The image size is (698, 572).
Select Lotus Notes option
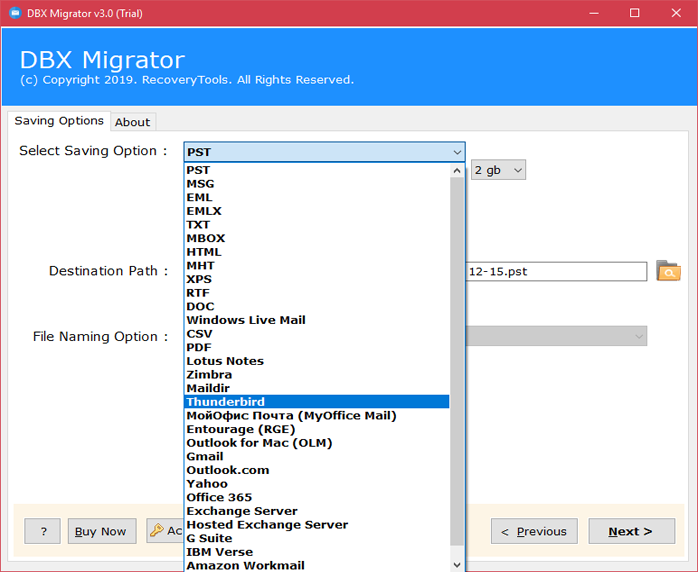[x=317, y=361]
